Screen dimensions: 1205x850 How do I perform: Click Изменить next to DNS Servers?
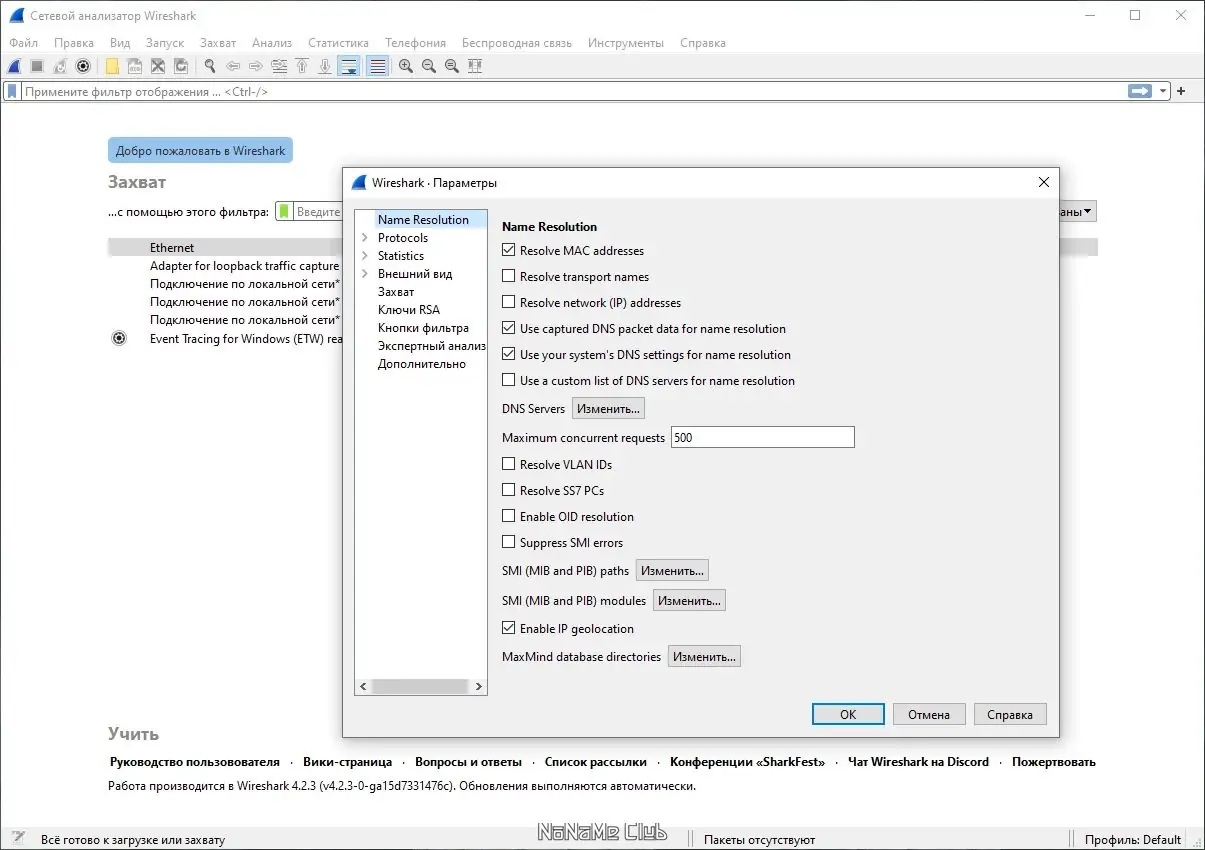pos(608,409)
